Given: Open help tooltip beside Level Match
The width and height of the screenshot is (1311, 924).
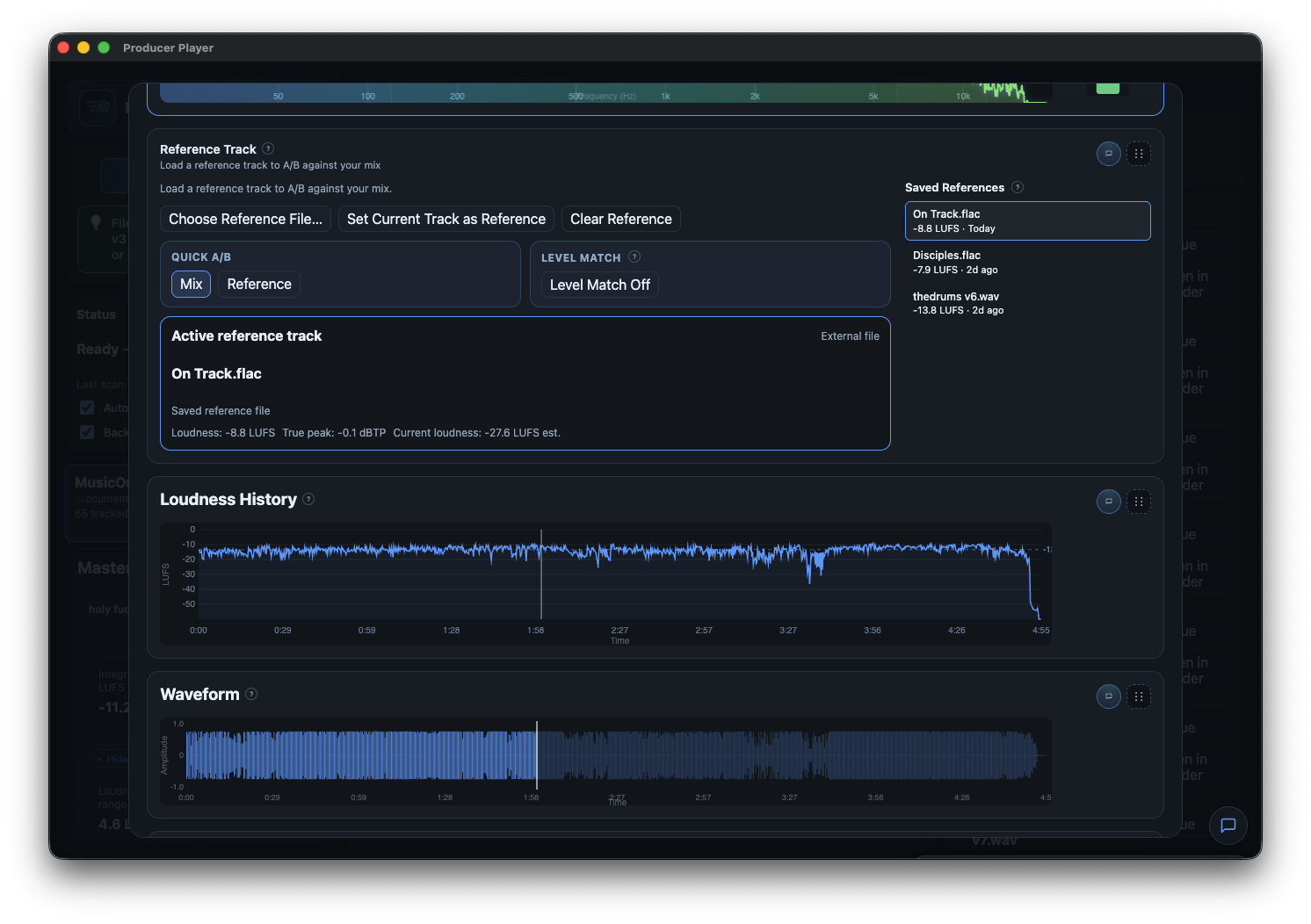Looking at the screenshot, I should tap(634, 256).
